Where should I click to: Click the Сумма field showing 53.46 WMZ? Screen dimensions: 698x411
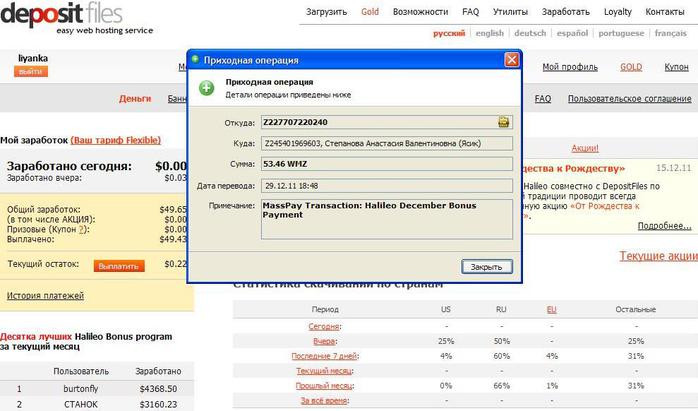coord(386,164)
